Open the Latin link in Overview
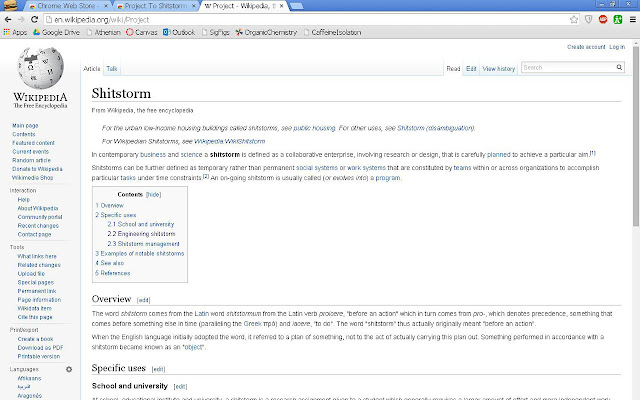 point(201,313)
